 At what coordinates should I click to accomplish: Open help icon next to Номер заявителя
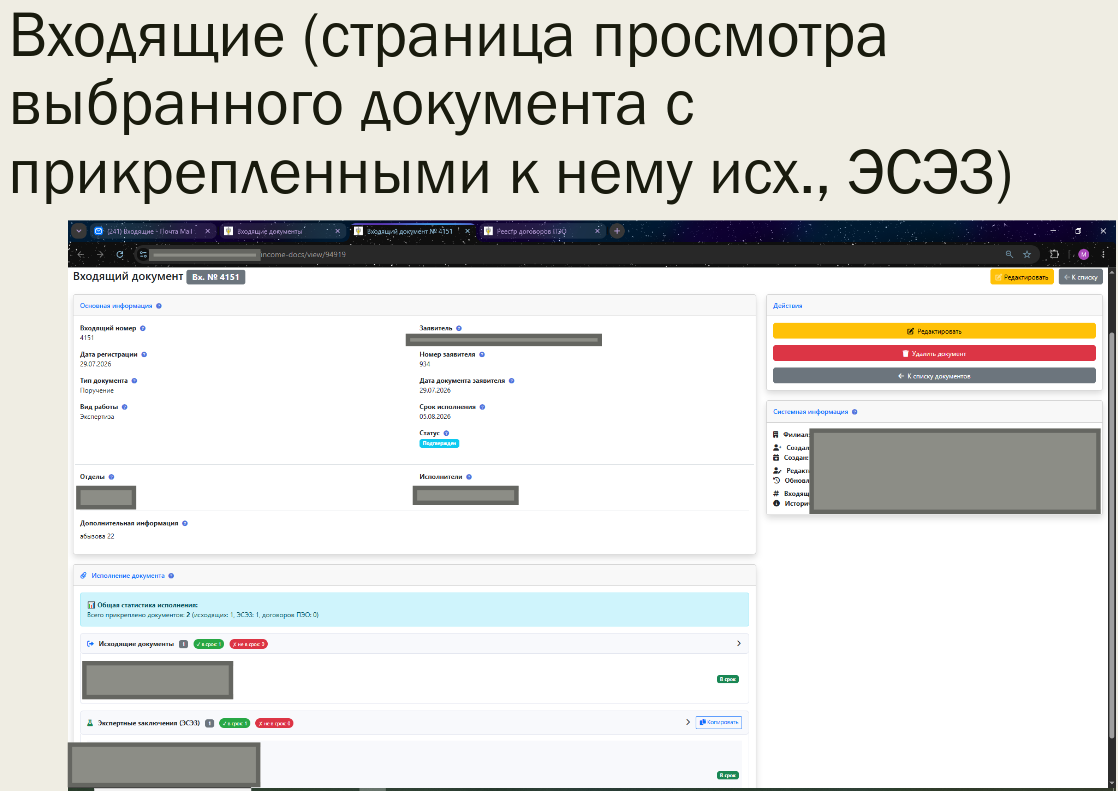point(482,354)
